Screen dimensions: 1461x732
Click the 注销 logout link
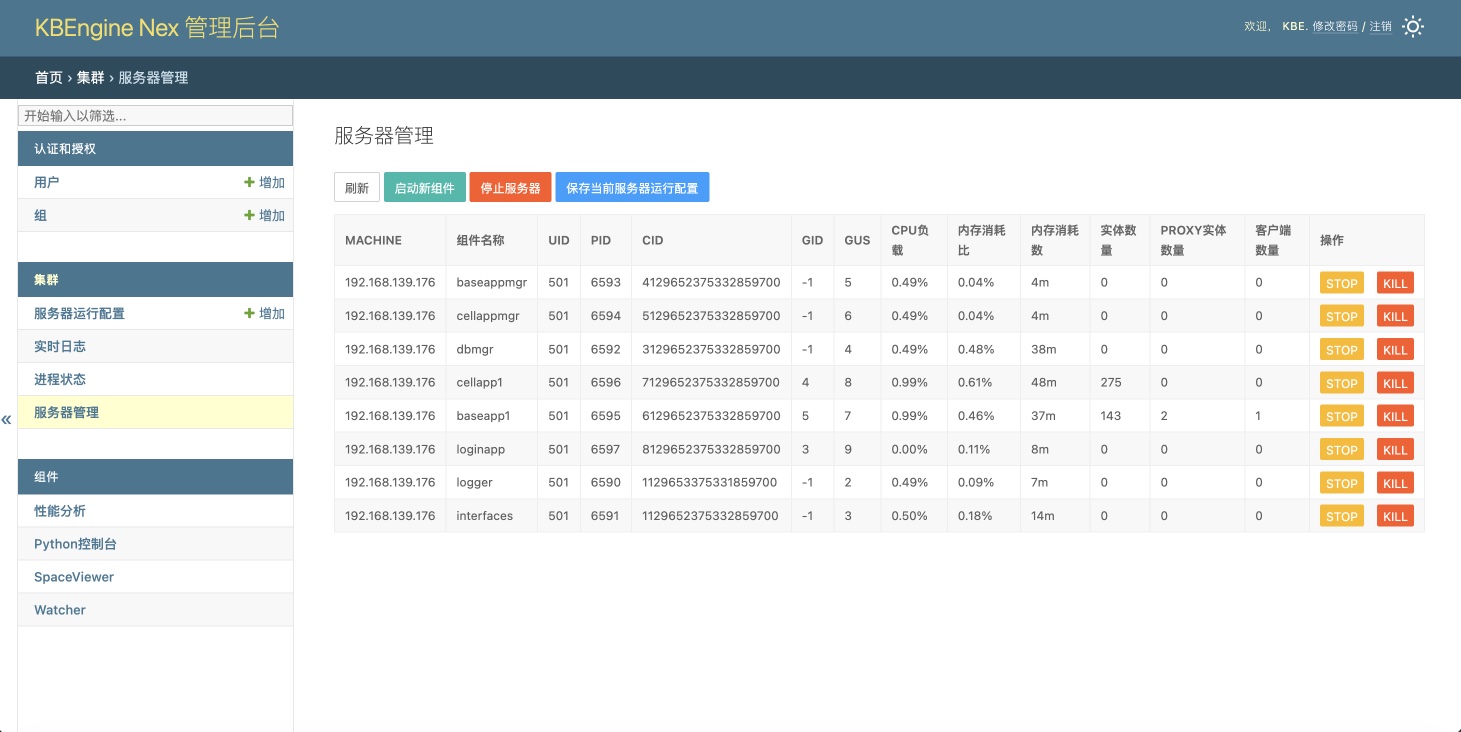pos(1380,27)
